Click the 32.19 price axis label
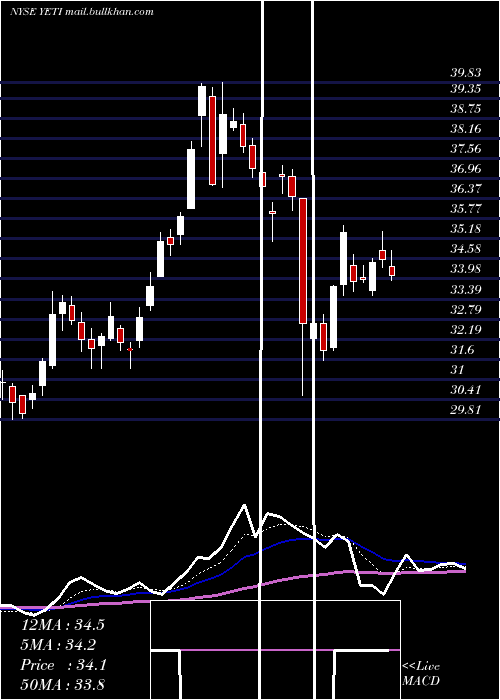The image size is (500, 700). (465, 330)
